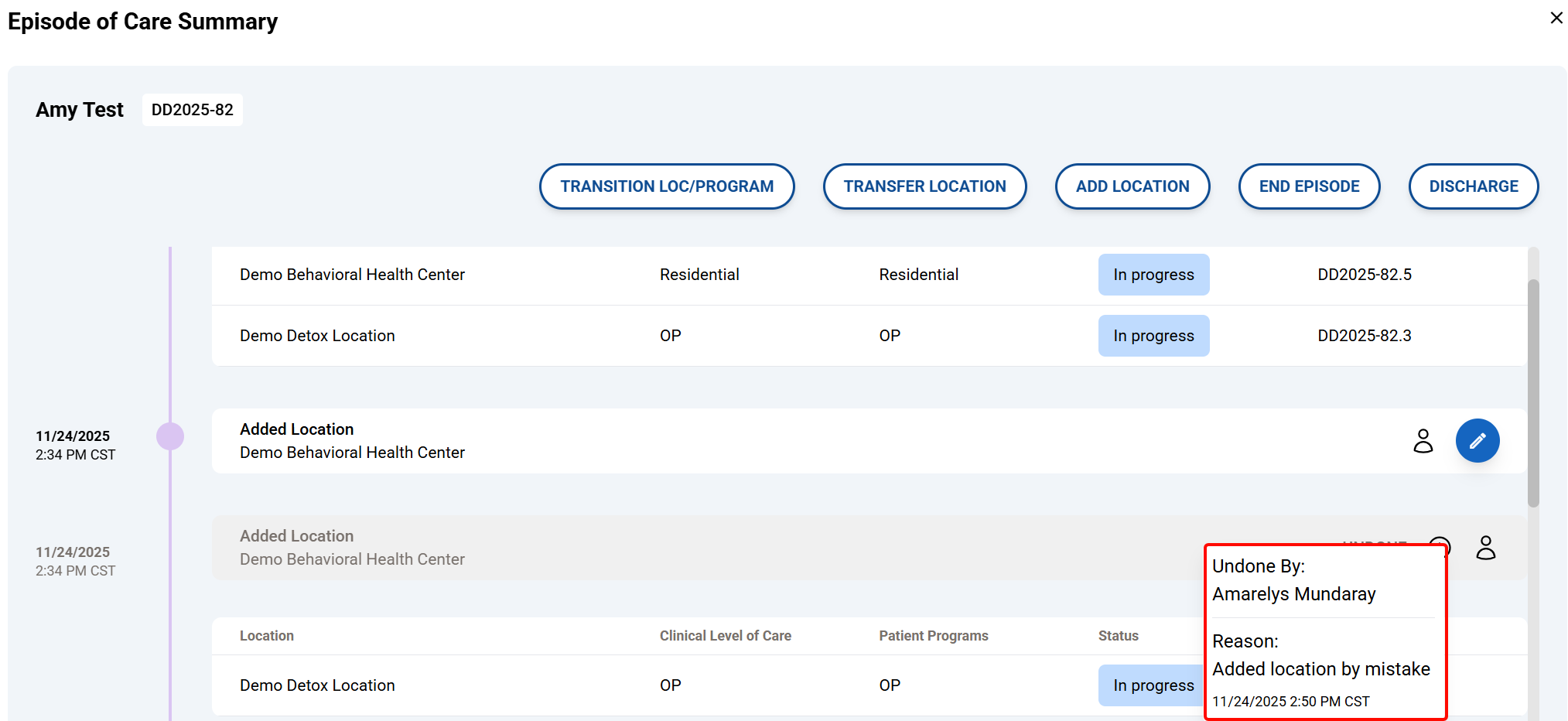This screenshot has width=1568, height=721.
Task: Close the Episode of Care Summary dialog
Action: (1556, 18)
